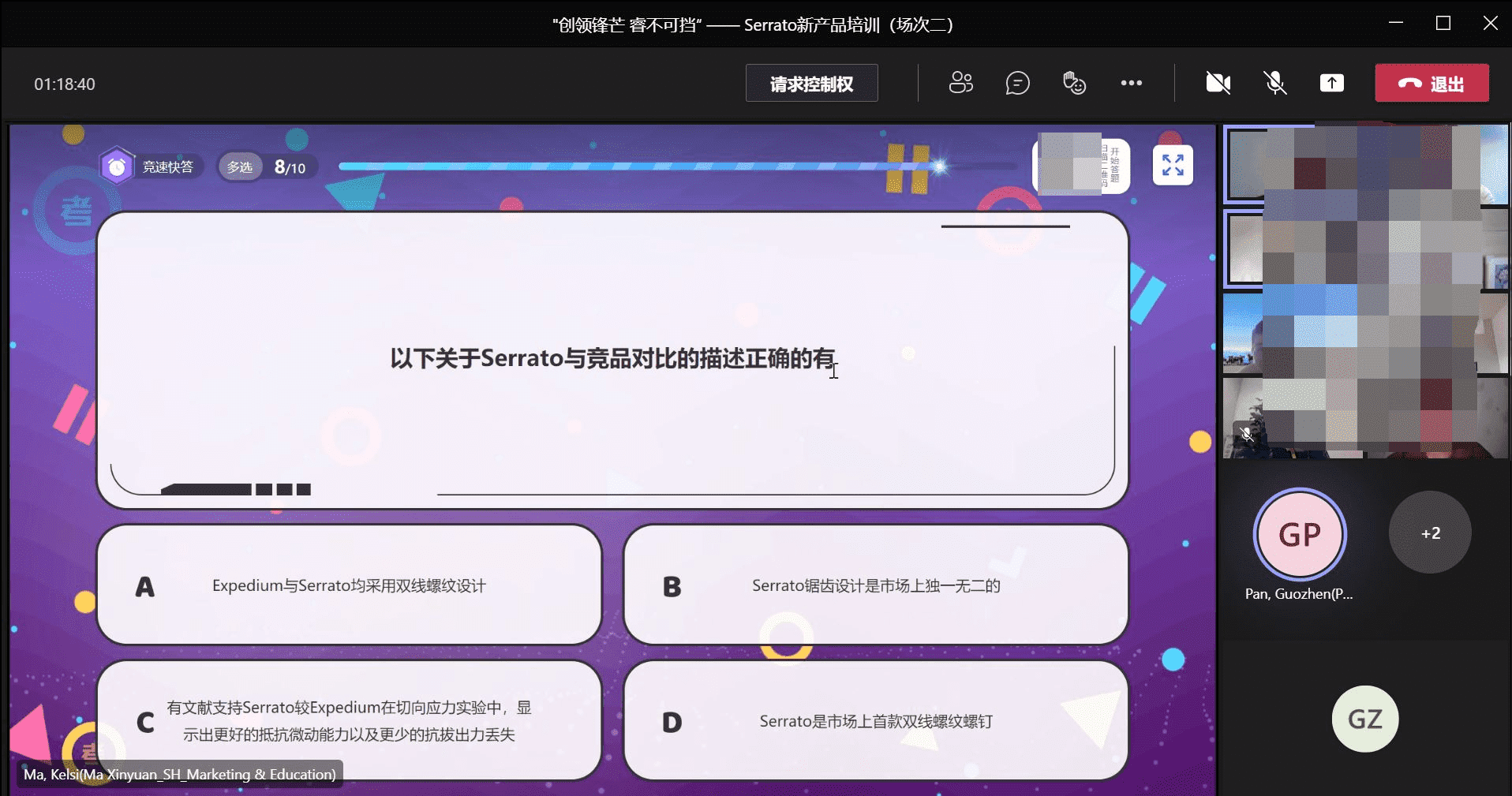Click the quiz progress bar
This screenshot has width=1512, height=796.
677,166
